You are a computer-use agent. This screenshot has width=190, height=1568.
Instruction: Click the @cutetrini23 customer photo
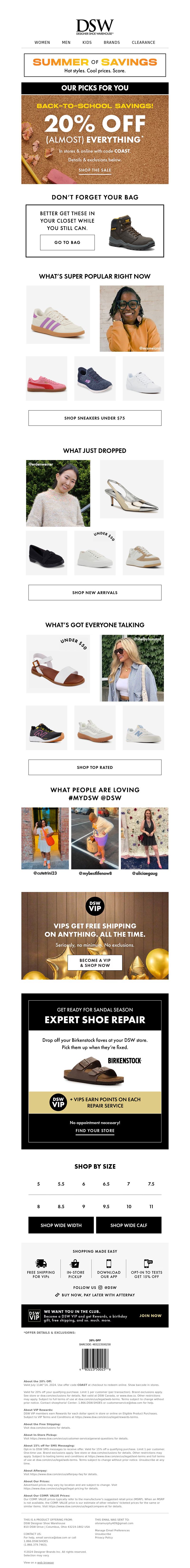point(45,838)
